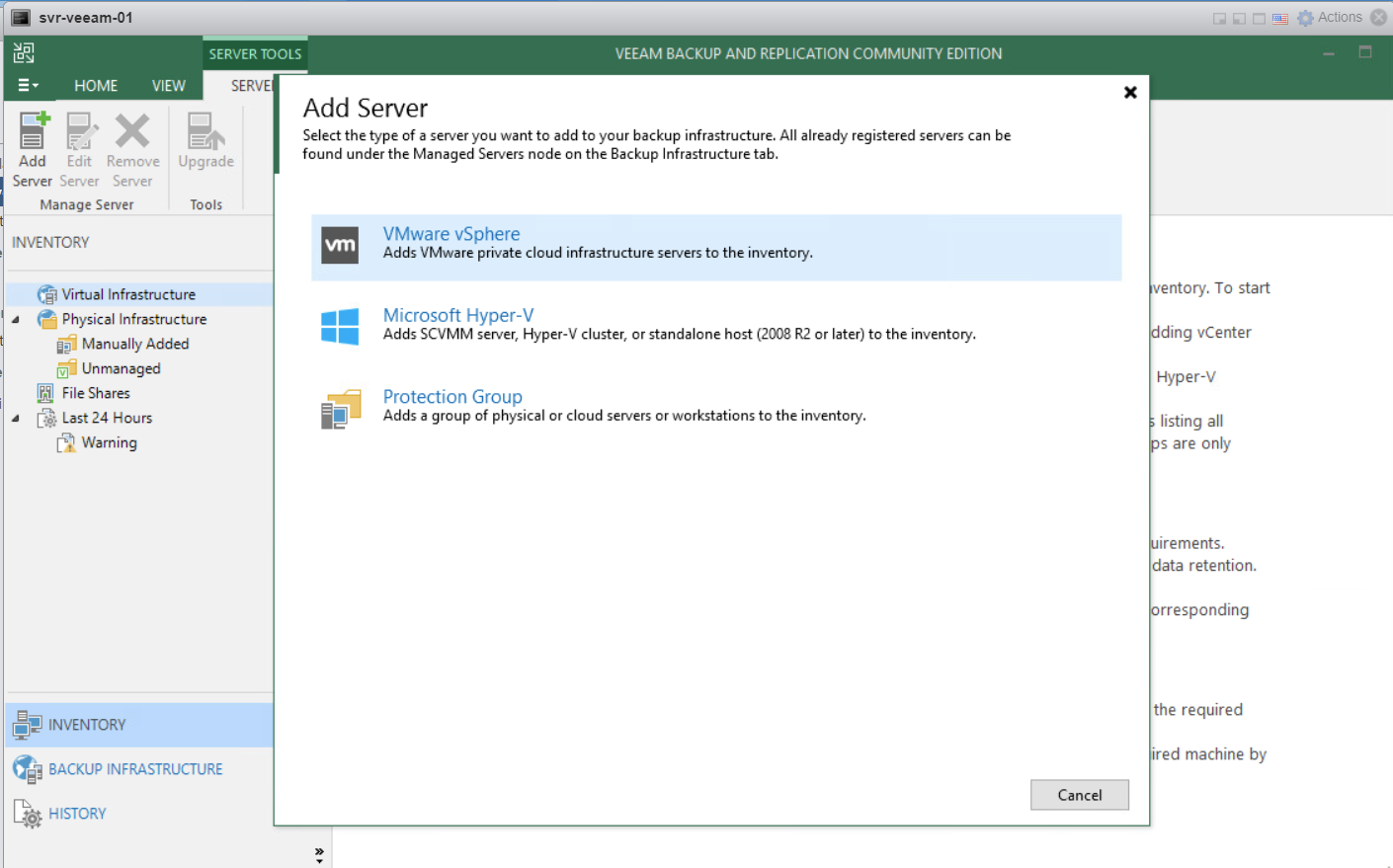
Task: Select Last 24 Hours in the tree
Action: [107, 418]
